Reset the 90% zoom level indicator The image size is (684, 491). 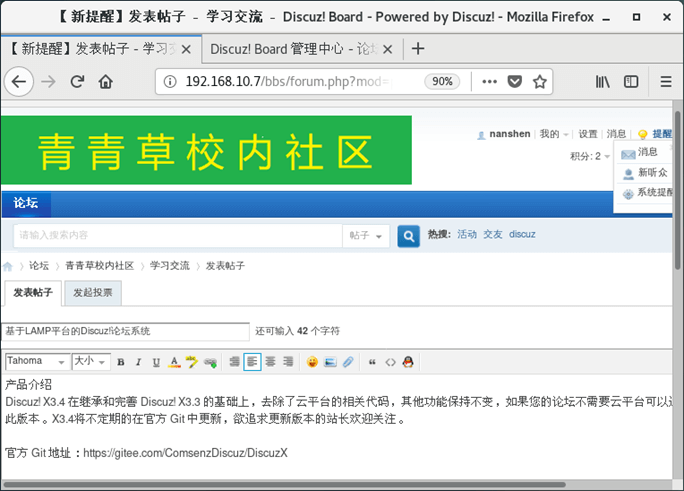[442, 82]
